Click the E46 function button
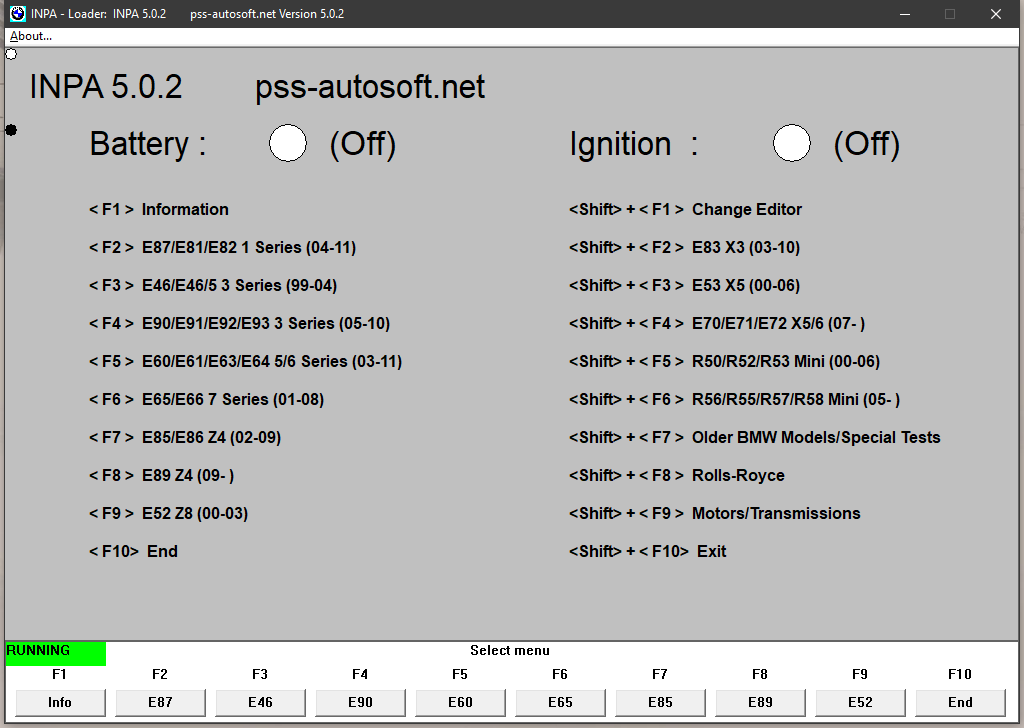 coord(260,703)
